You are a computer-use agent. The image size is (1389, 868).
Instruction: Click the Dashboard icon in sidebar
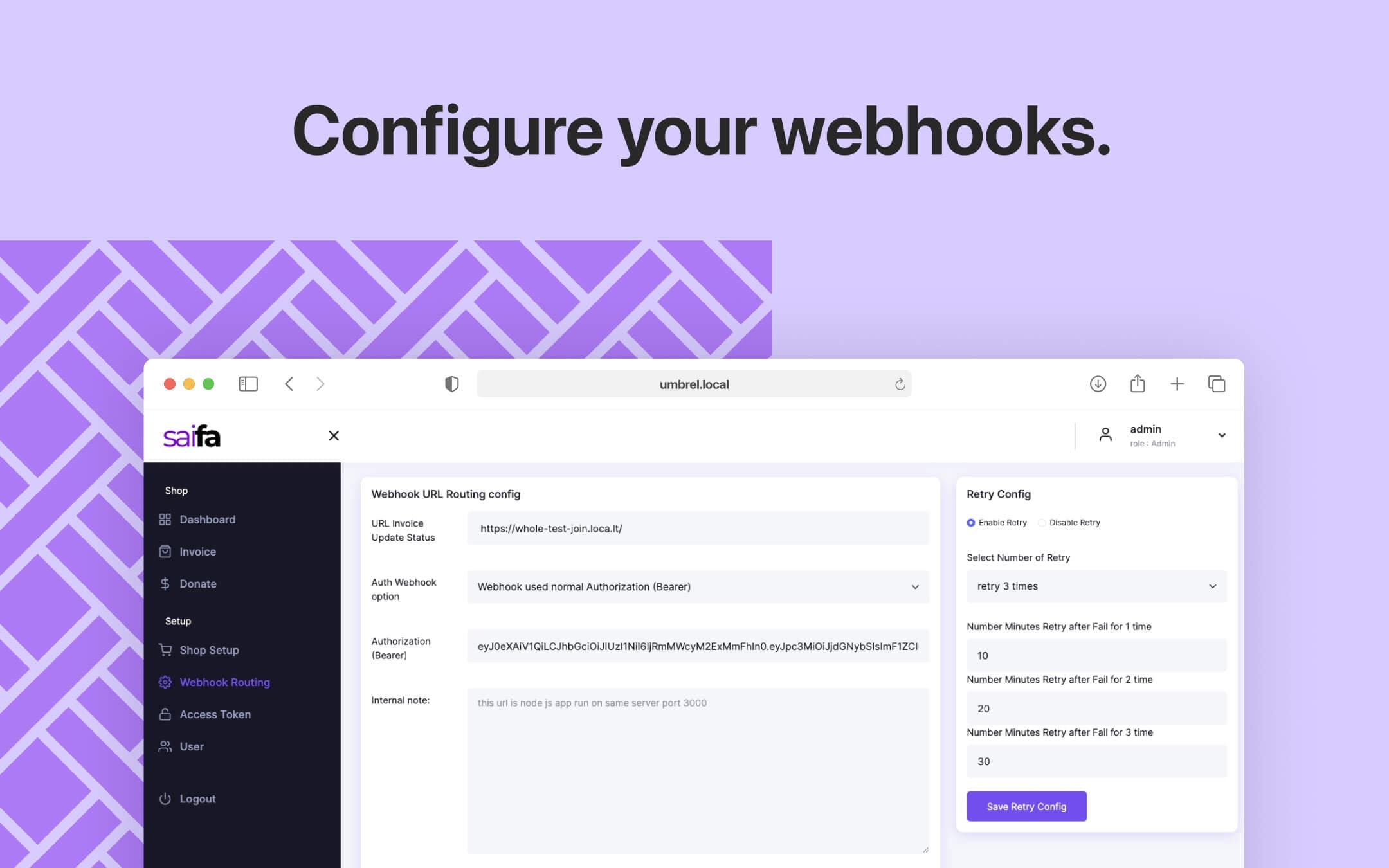pos(163,519)
